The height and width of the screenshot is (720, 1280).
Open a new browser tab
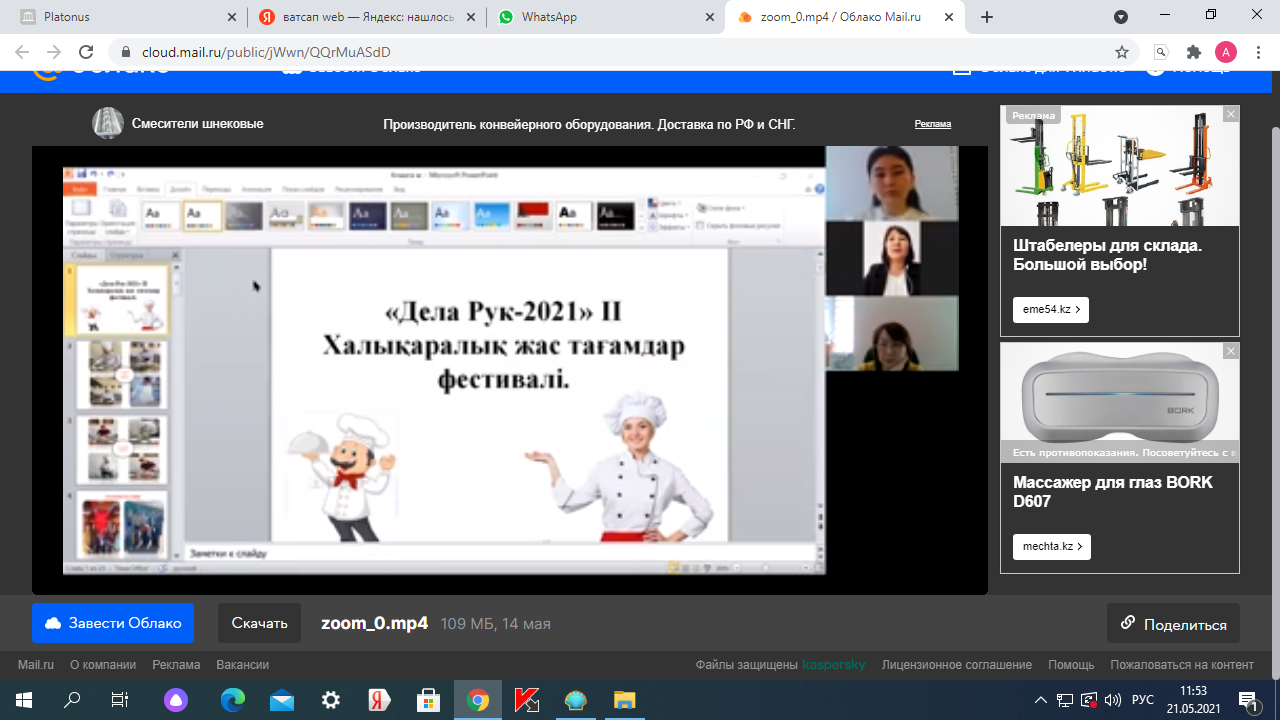tap(987, 17)
